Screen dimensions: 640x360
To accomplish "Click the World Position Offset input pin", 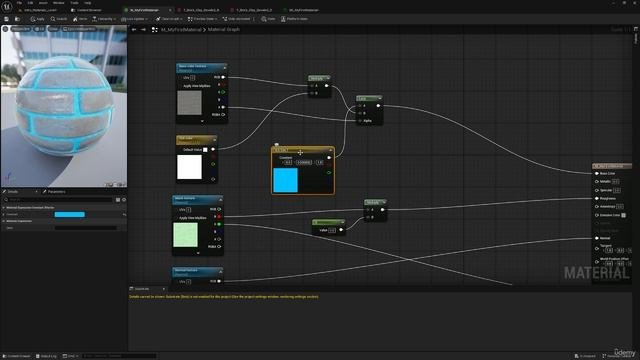I will point(597,261).
